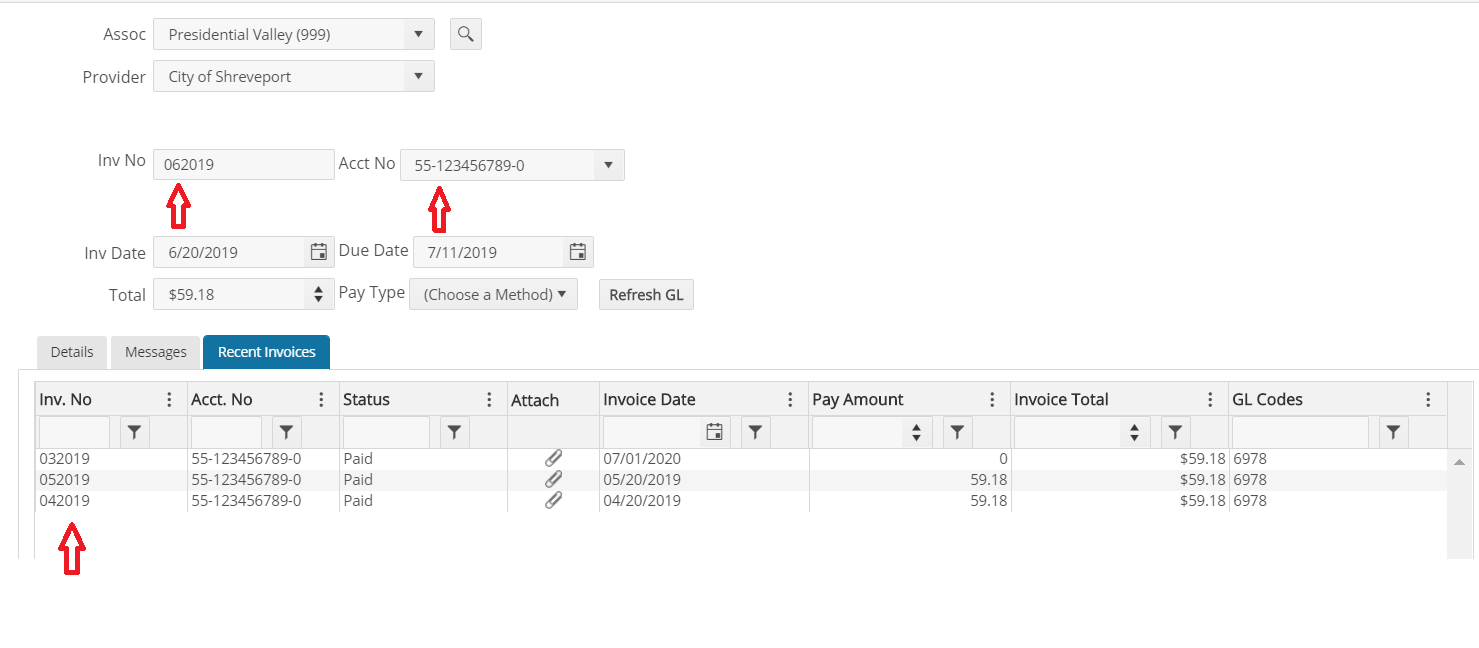
Task: Open the Due Date calendar picker
Action: (x=578, y=252)
